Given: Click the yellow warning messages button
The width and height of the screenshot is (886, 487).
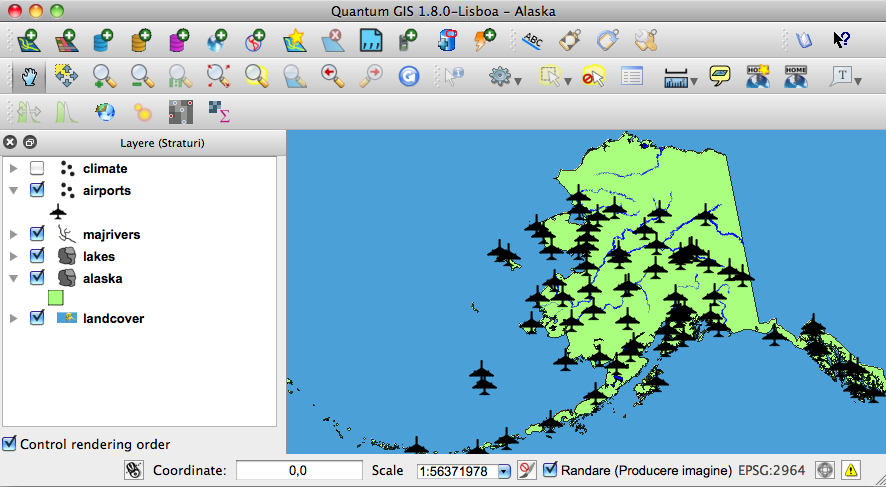Looking at the screenshot, I should (x=851, y=470).
